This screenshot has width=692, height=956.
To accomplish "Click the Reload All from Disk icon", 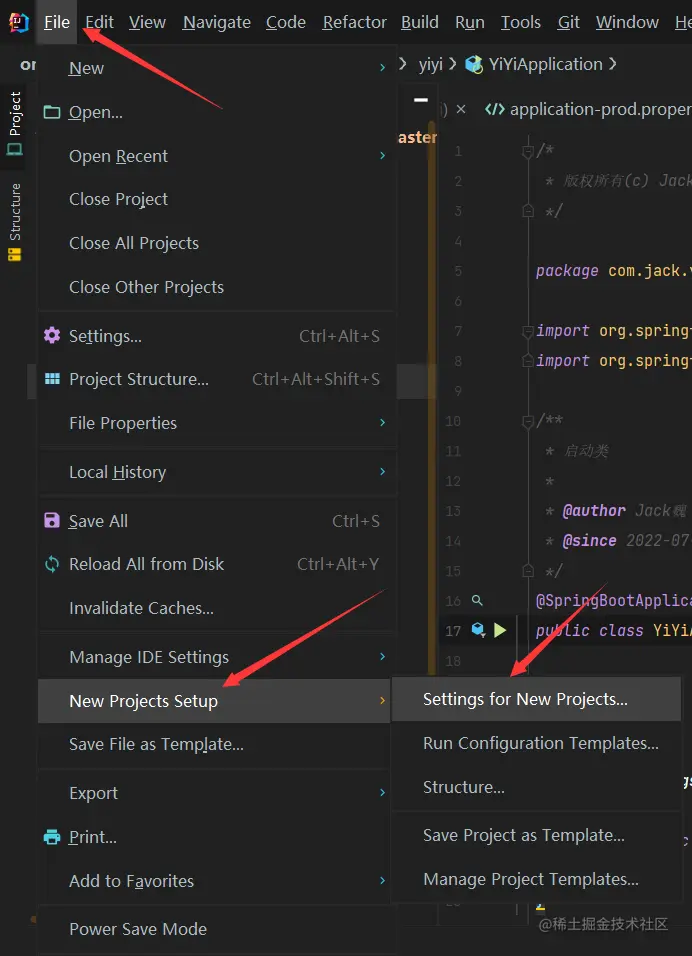I will 52,564.
